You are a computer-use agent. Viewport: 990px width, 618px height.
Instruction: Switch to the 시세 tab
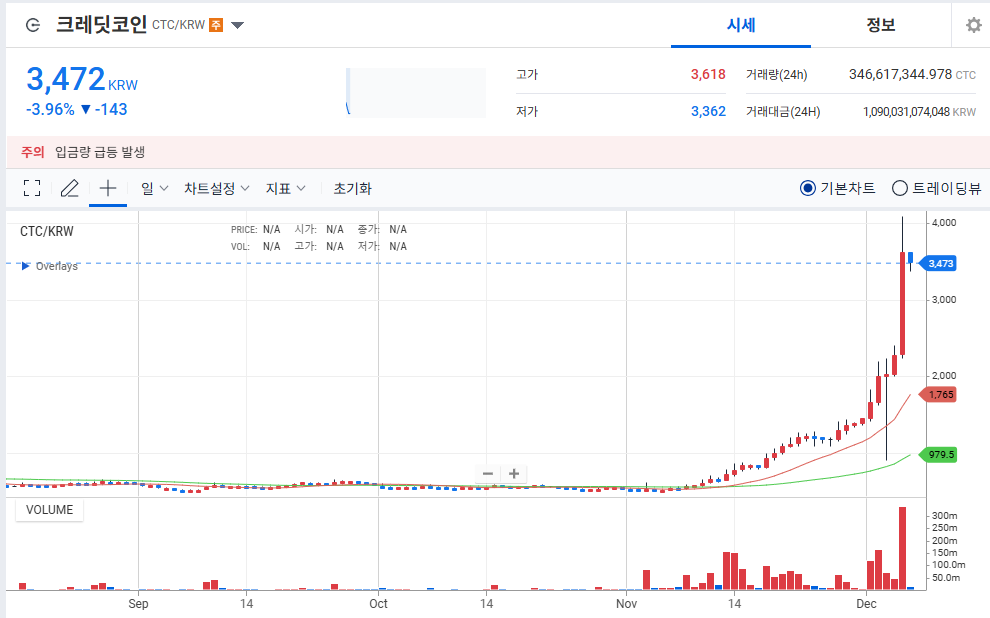click(741, 25)
